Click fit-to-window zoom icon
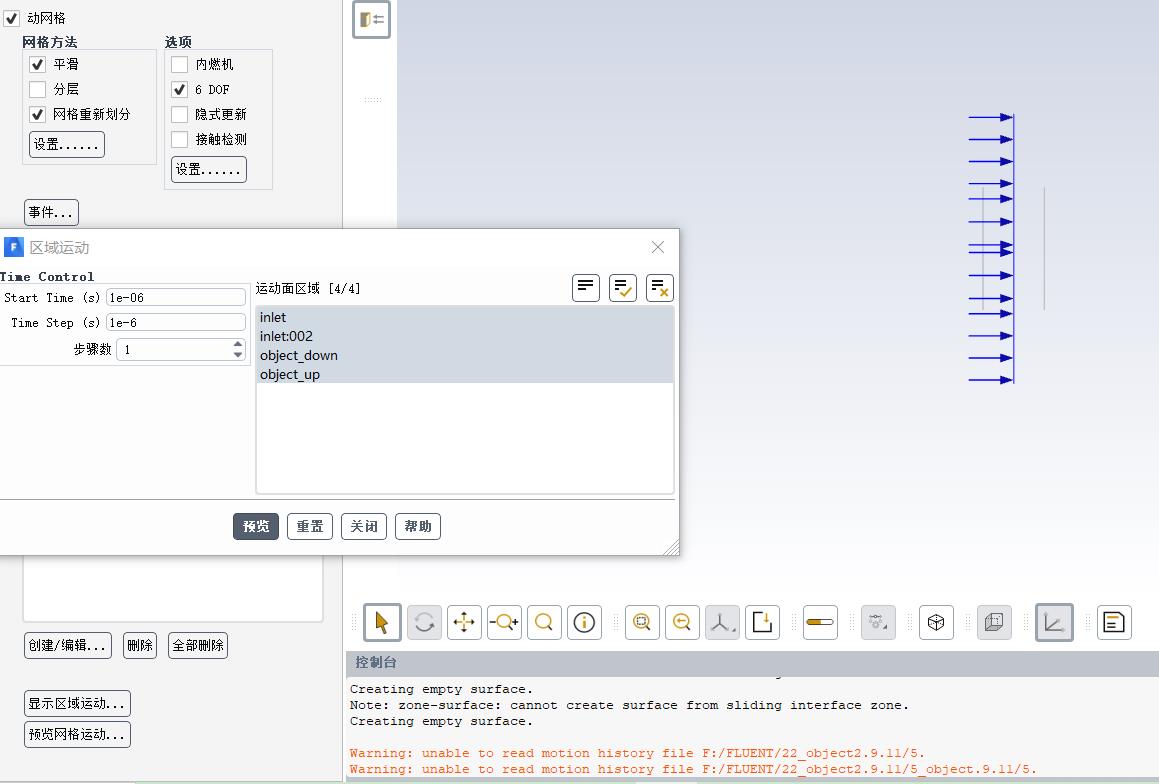The image size is (1159, 784). point(642,622)
